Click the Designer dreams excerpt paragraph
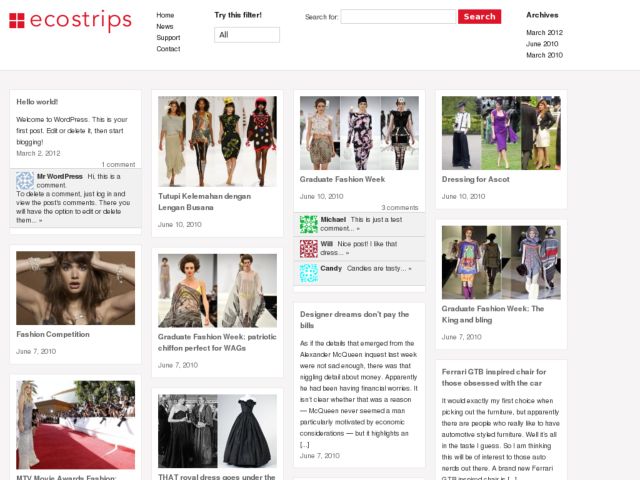 click(x=359, y=394)
